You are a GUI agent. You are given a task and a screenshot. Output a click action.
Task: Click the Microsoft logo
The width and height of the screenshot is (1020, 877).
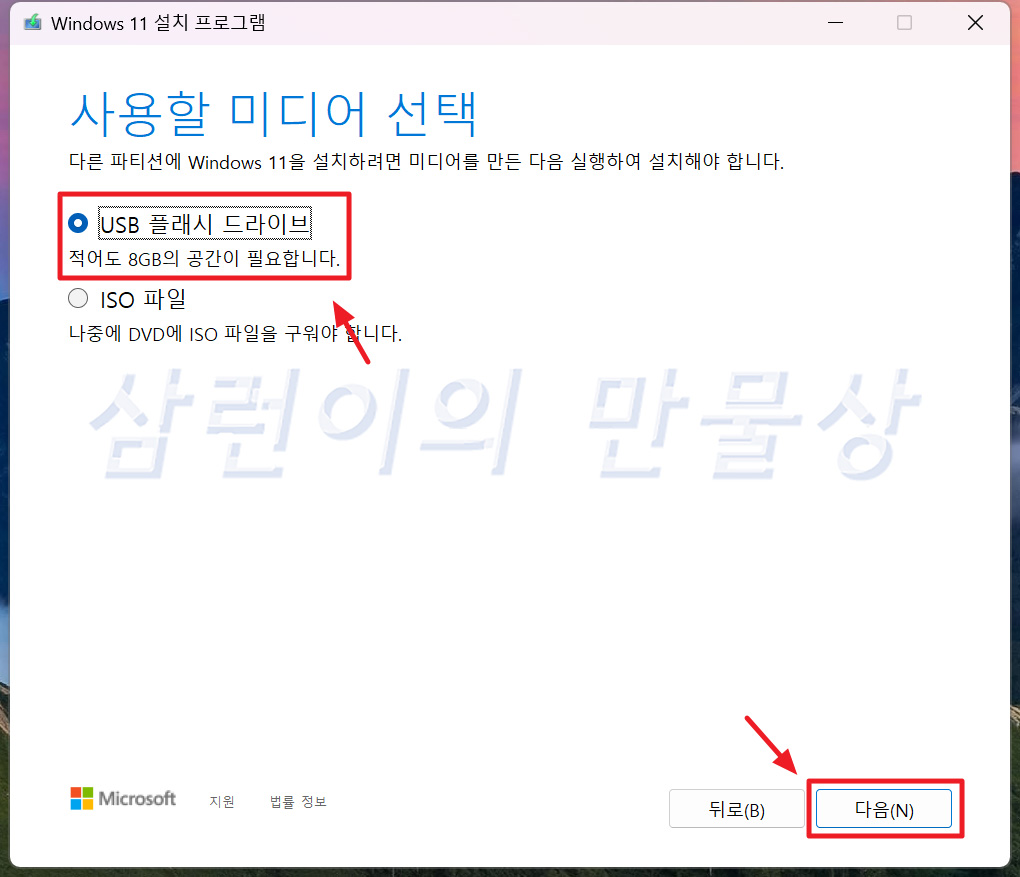click(123, 798)
